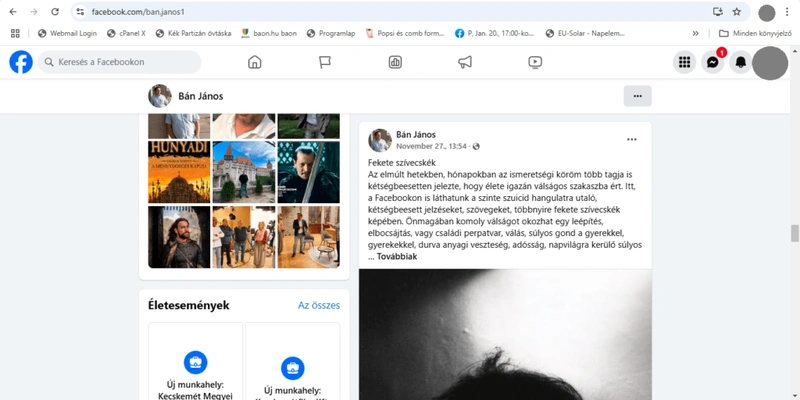Bookmark page with the star icon

pyautogui.click(x=736, y=12)
